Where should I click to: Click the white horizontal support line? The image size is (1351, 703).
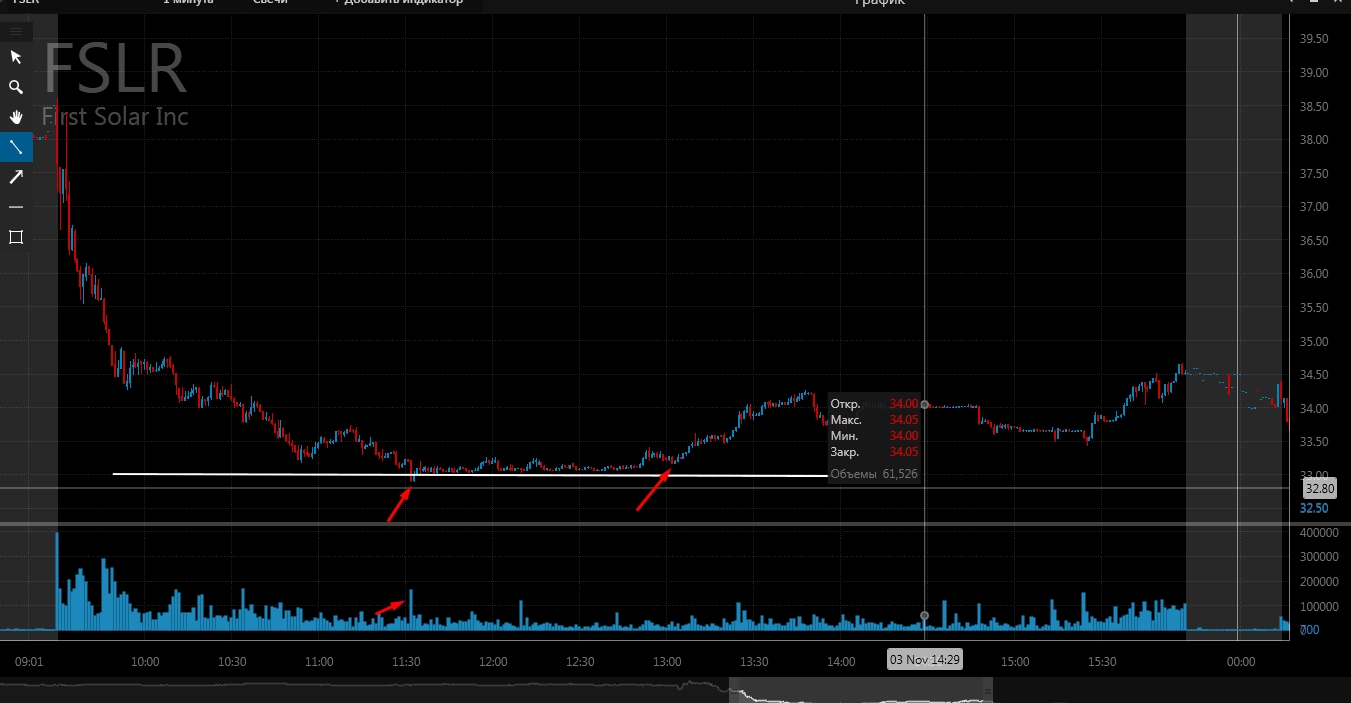(x=470, y=475)
